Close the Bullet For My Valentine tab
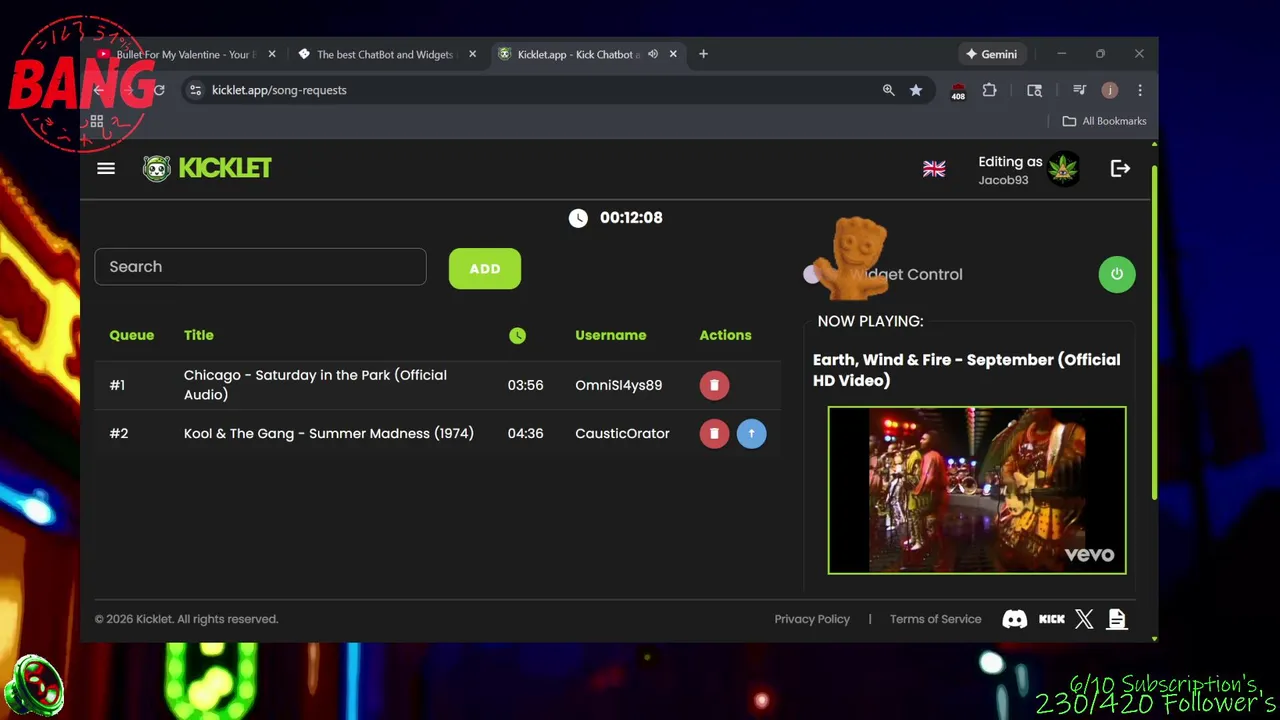 pos(272,54)
